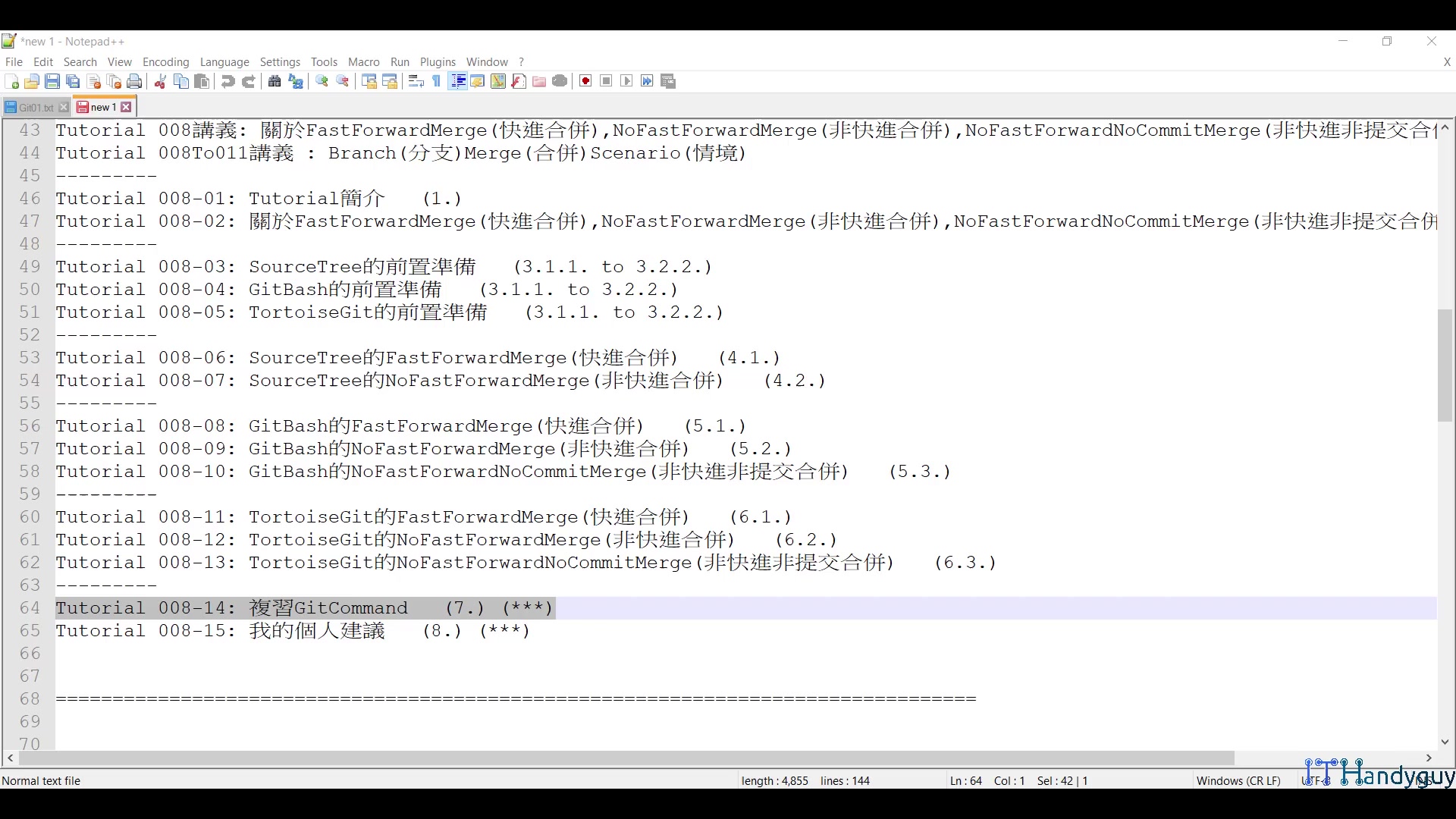Zoom in on the document
The image size is (1456, 819).
coord(322,81)
